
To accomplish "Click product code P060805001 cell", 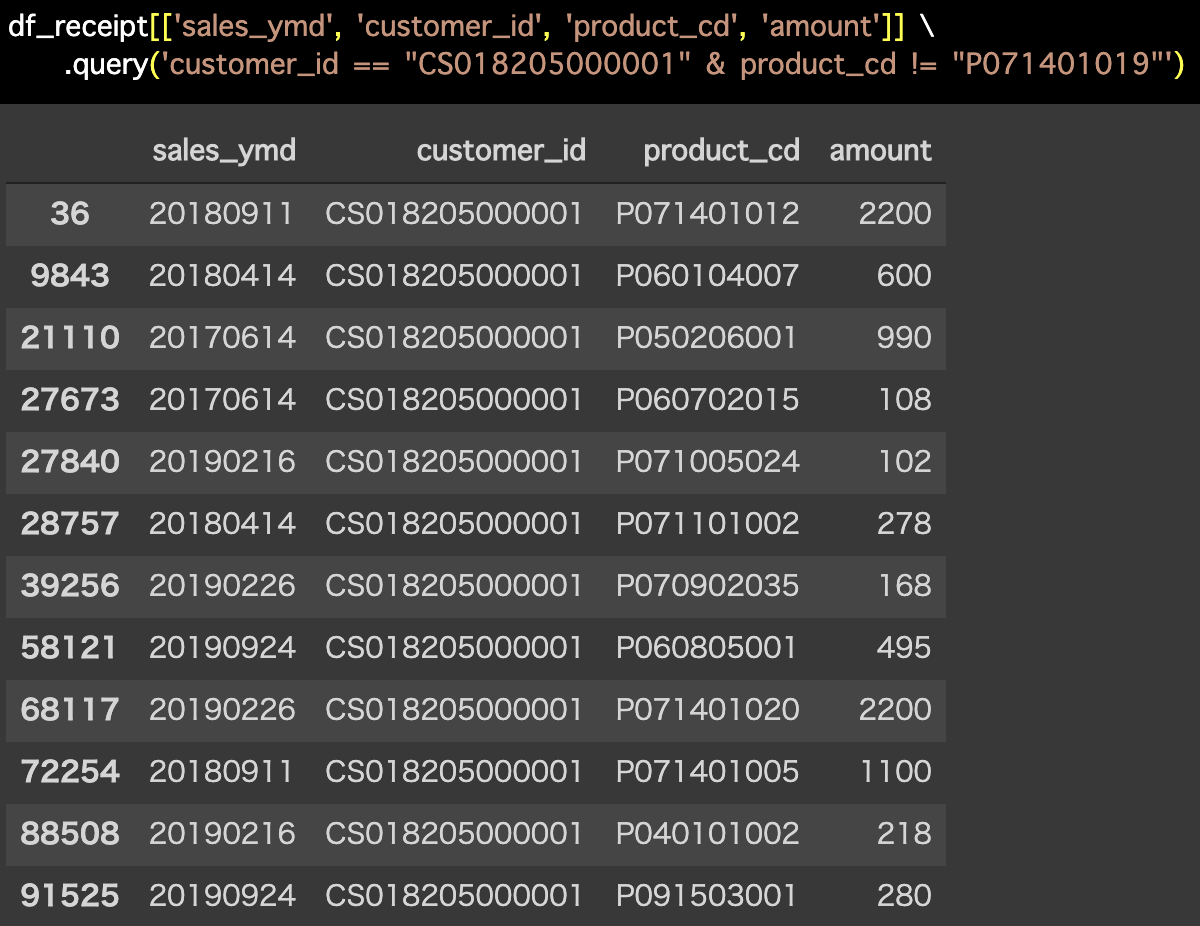I will [x=706, y=647].
